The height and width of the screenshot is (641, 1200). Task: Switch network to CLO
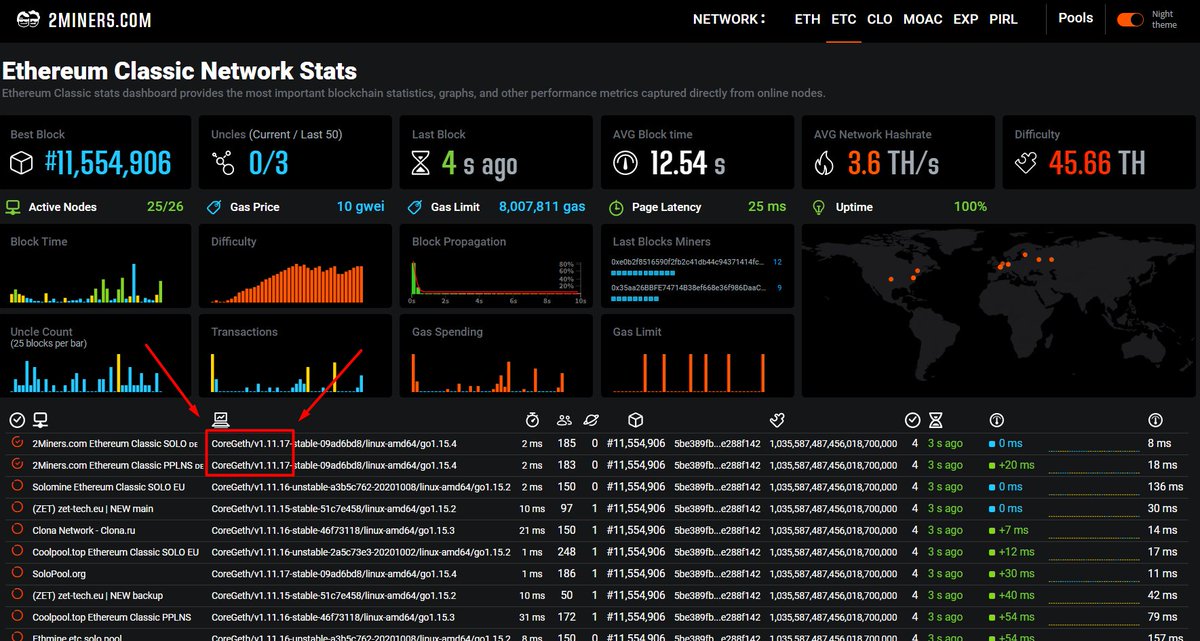(x=880, y=19)
